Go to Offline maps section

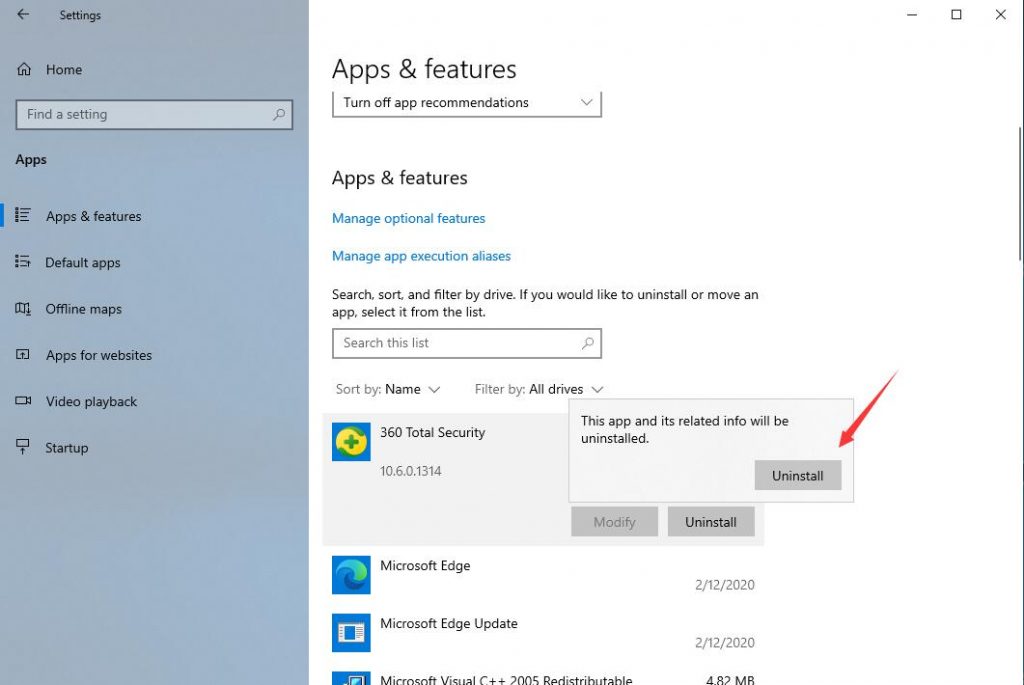click(83, 309)
